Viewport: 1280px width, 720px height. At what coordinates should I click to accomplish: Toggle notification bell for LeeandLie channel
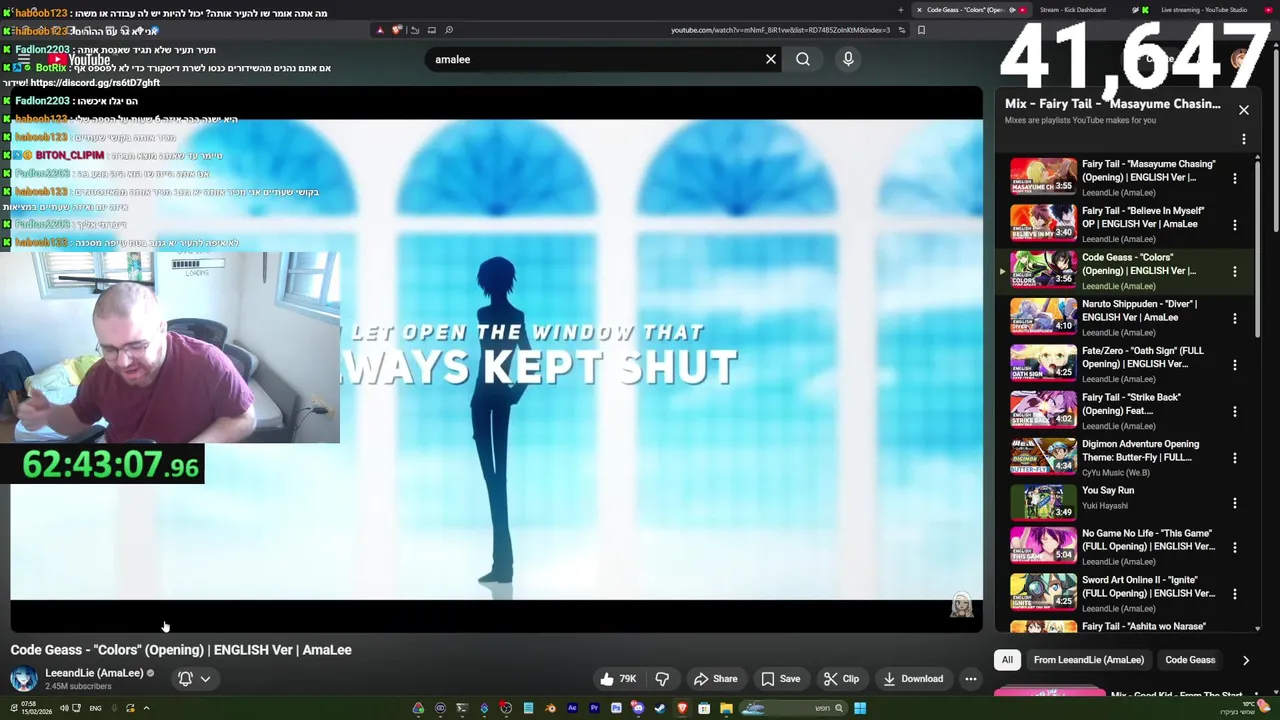click(x=185, y=679)
